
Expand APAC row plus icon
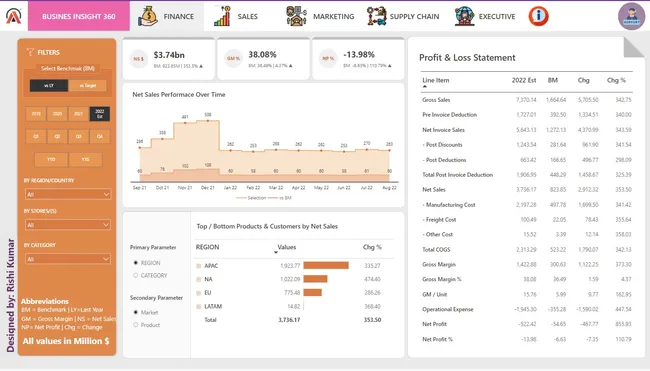pos(199,266)
